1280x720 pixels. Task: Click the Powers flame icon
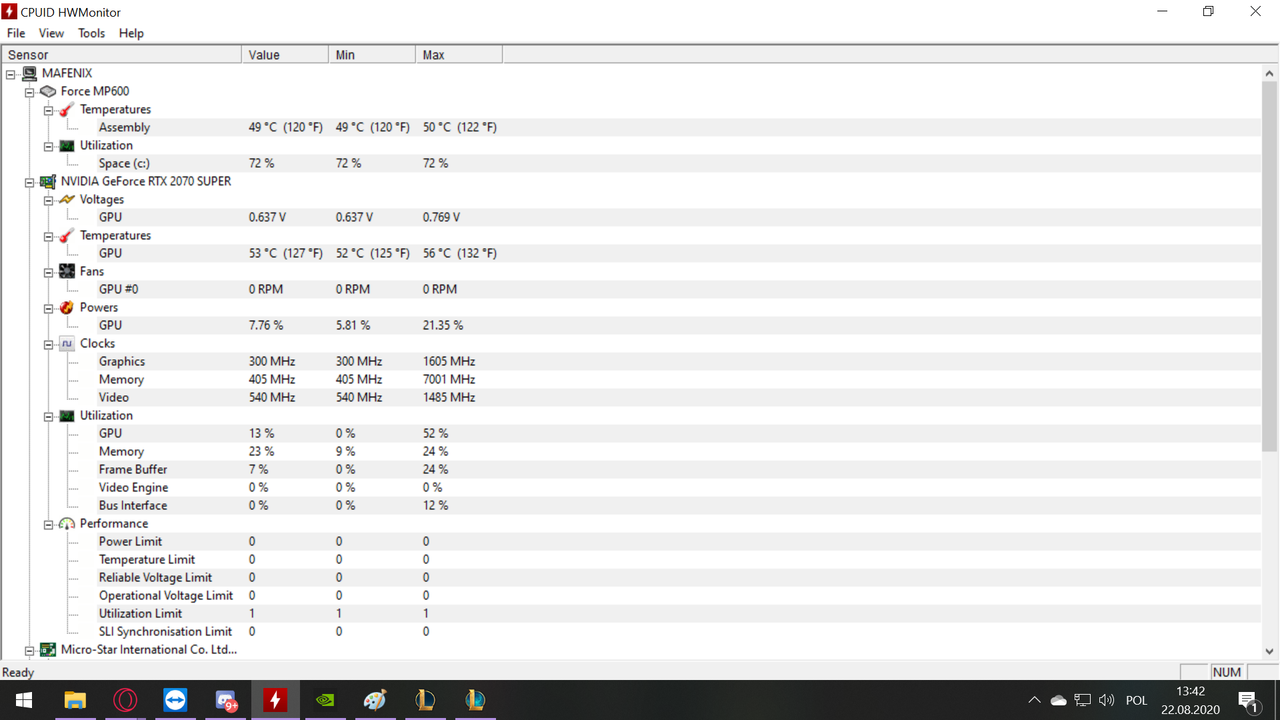(66, 307)
